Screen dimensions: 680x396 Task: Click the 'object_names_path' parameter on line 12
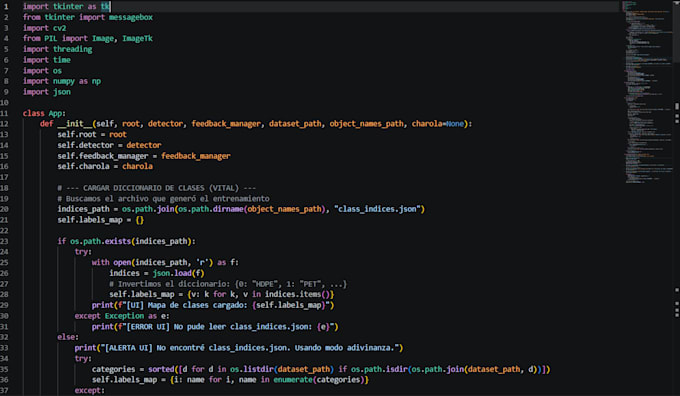[x=366, y=124]
